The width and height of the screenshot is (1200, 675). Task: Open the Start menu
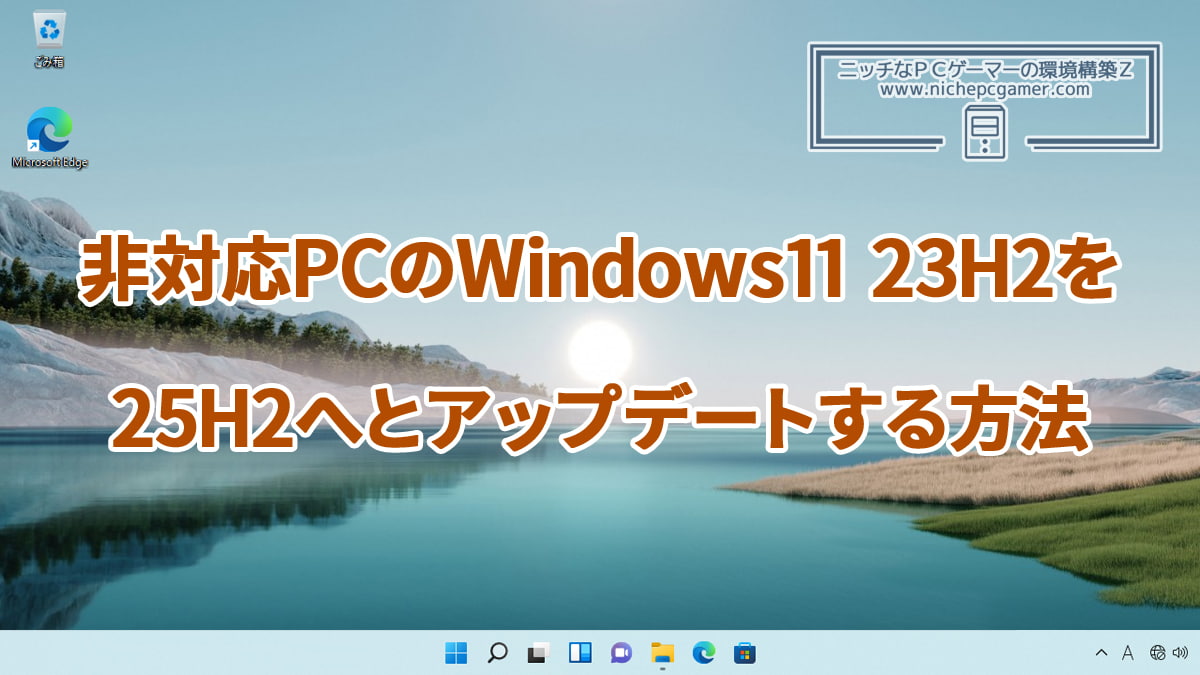tap(456, 655)
